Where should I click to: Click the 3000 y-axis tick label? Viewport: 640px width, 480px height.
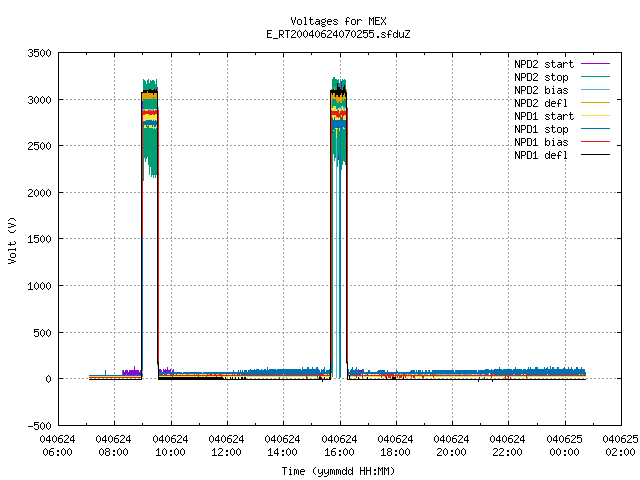tap(39, 100)
